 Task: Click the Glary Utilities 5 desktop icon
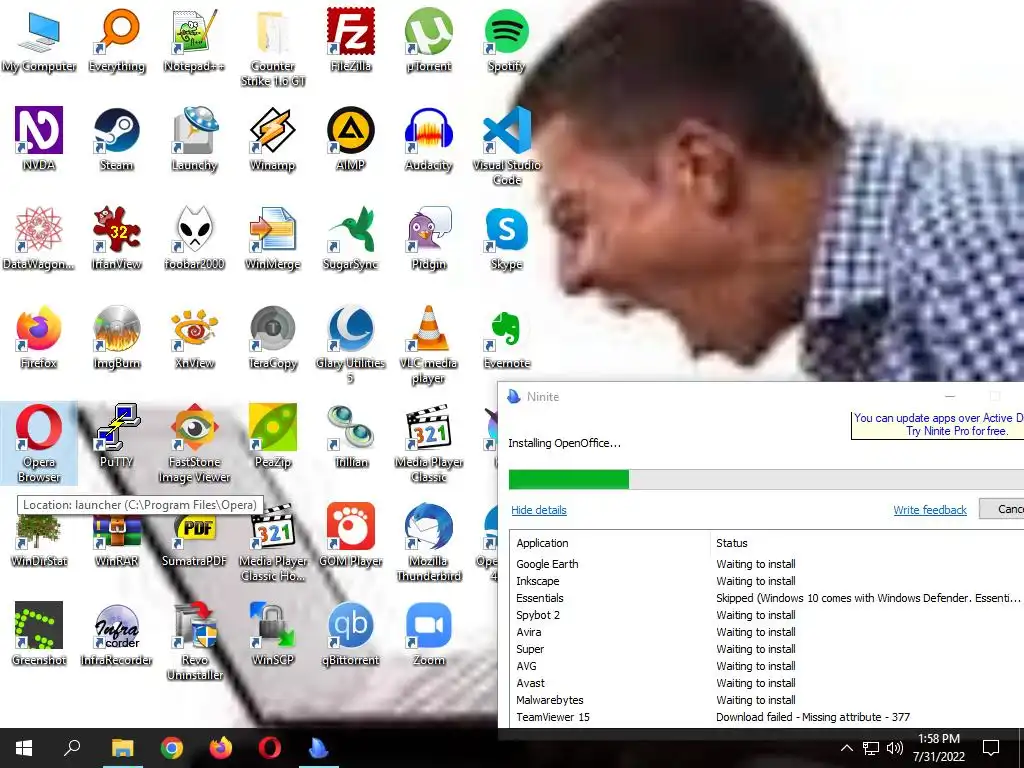pyautogui.click(x=351, y=345)
